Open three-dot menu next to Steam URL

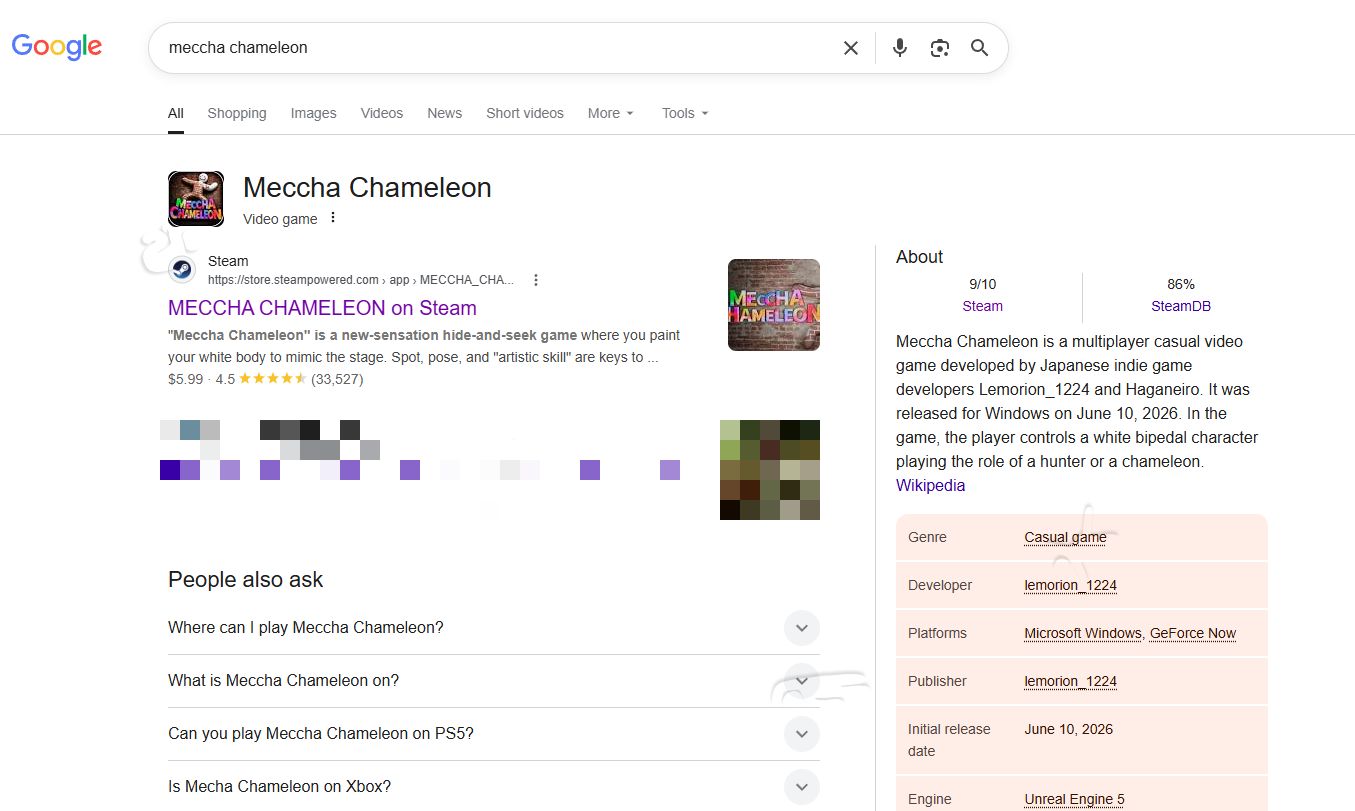pyautogui.click(x=536, y=280)
